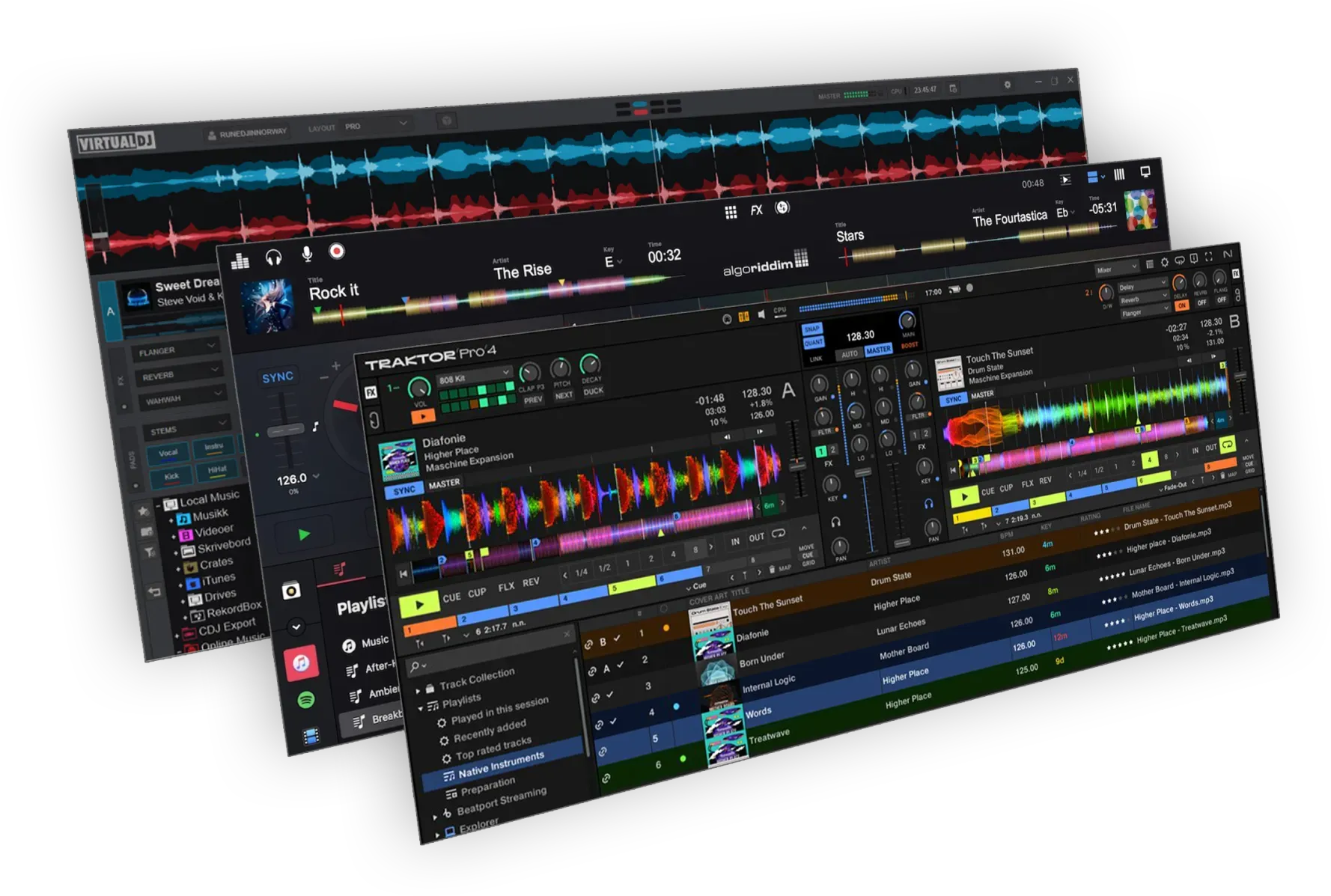The width and height of the screenshot is (1331, 896).
Task: Click the Traktor FX unit icon on deck A
Action: (x=371, y=392)
